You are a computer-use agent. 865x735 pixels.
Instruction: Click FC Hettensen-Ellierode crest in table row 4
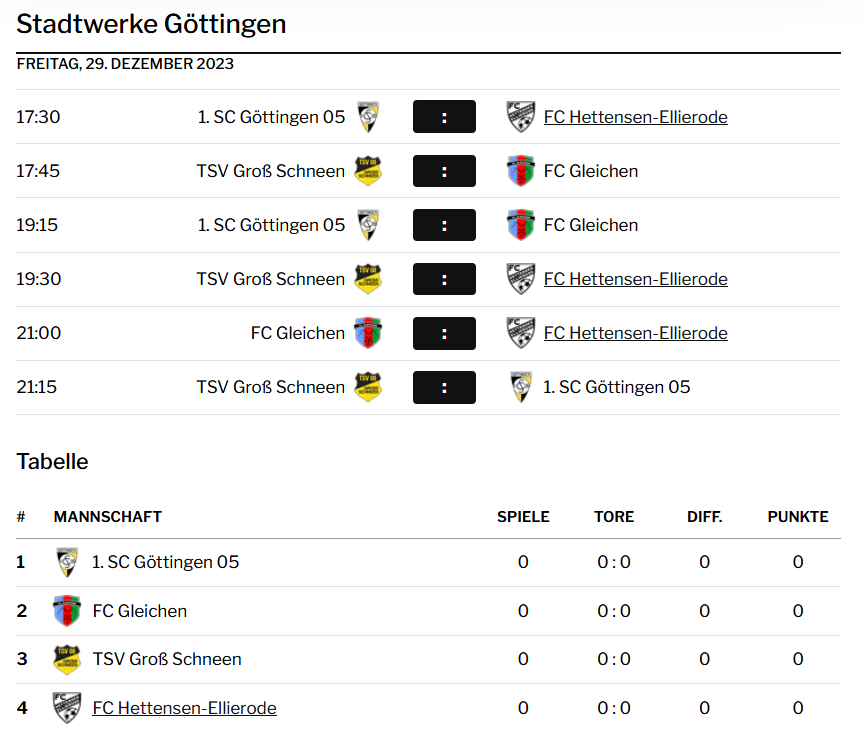tap(67, 708)
